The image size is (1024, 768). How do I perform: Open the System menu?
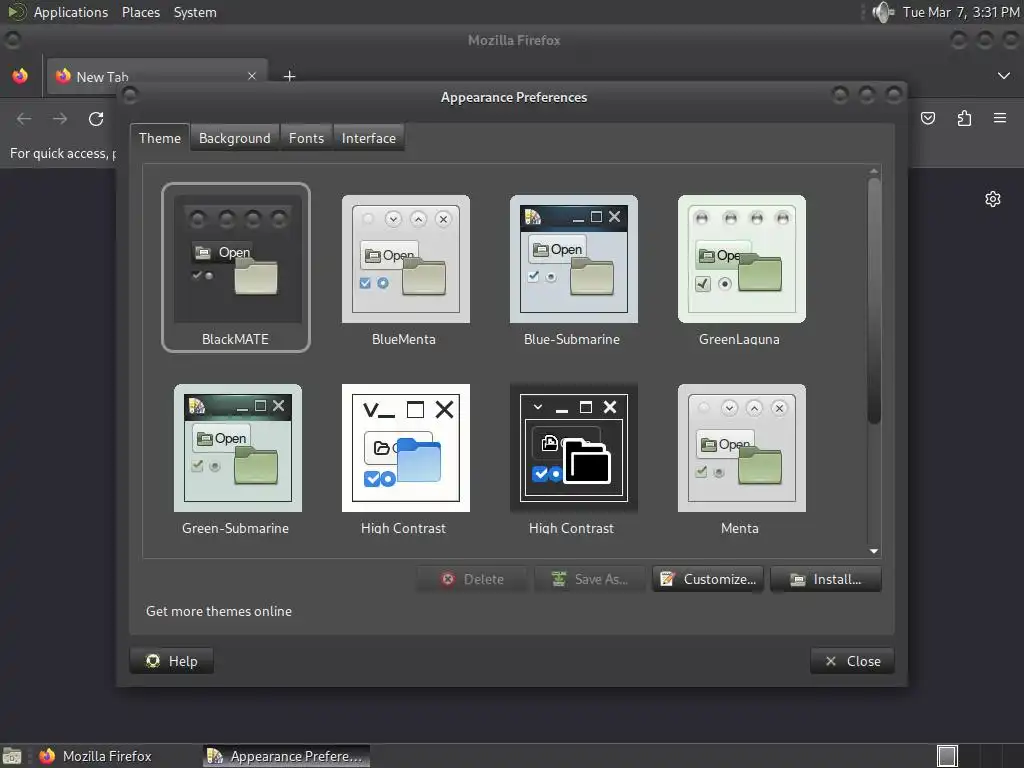195,12
